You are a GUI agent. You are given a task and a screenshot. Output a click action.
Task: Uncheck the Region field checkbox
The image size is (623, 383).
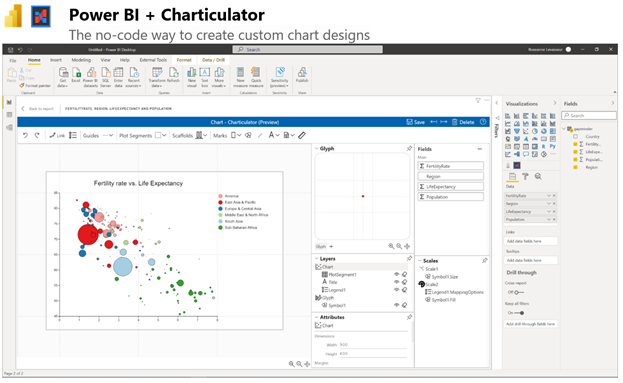point(575,167)
